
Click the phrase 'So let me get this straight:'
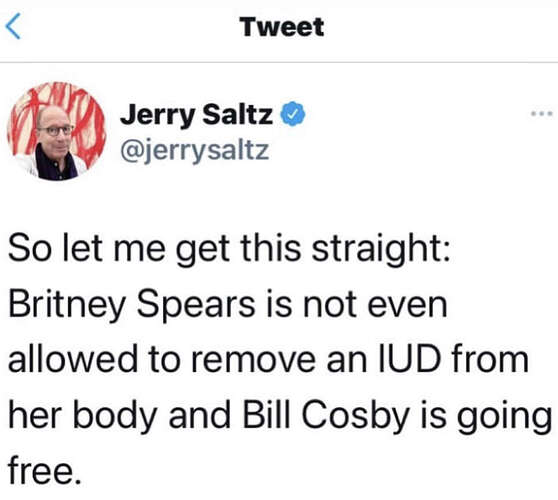point(230,249)
